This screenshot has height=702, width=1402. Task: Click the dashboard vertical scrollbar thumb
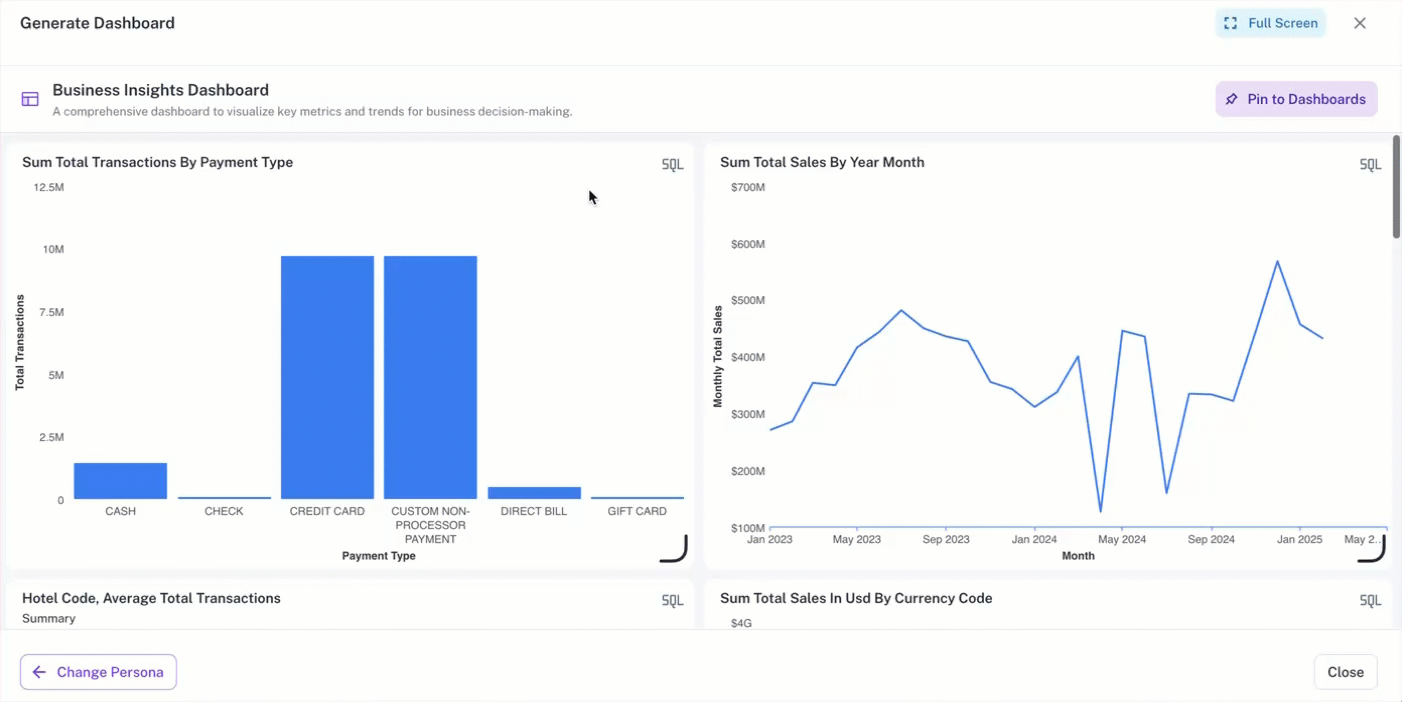point(1396,187)
